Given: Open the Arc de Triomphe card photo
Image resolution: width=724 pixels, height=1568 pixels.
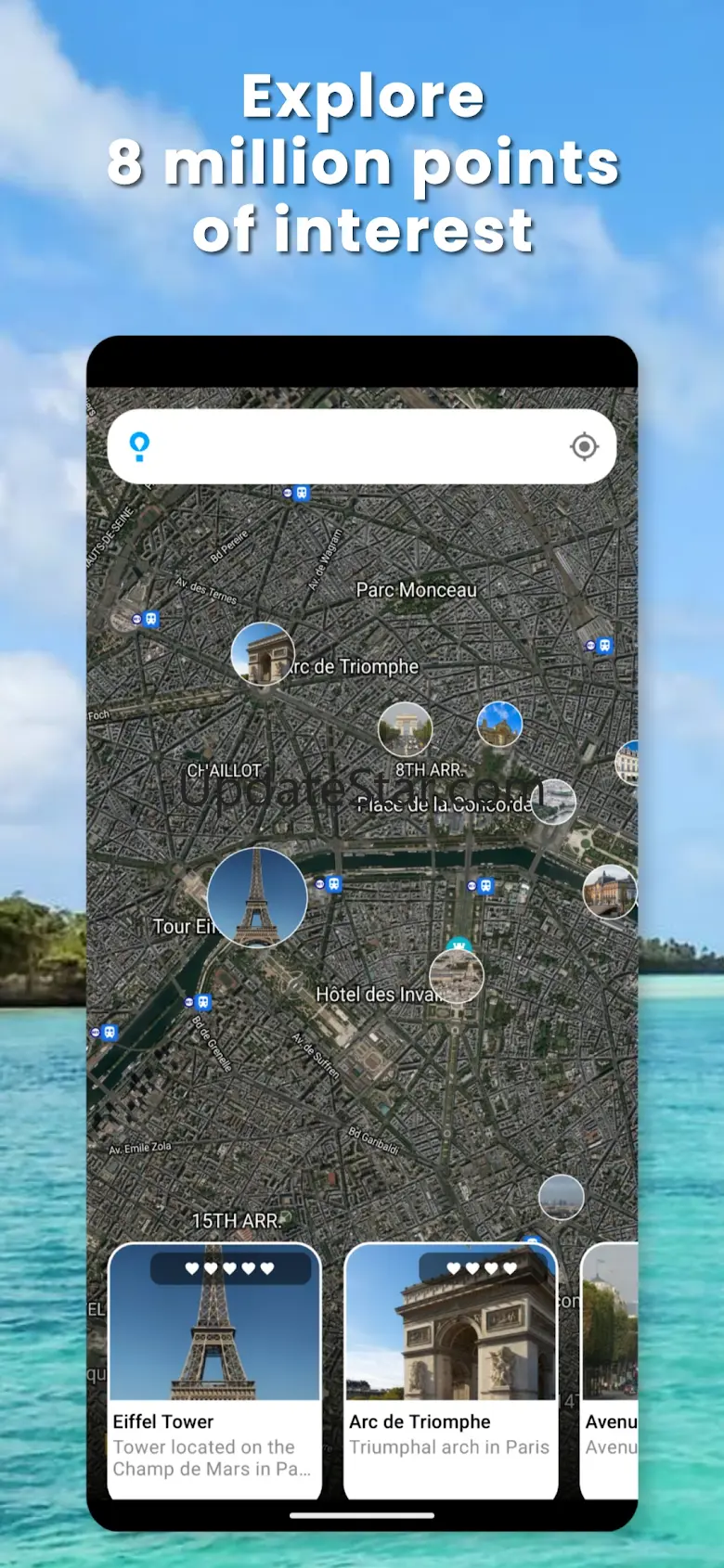Looking at the screenshot, I should coord(450,1322).
